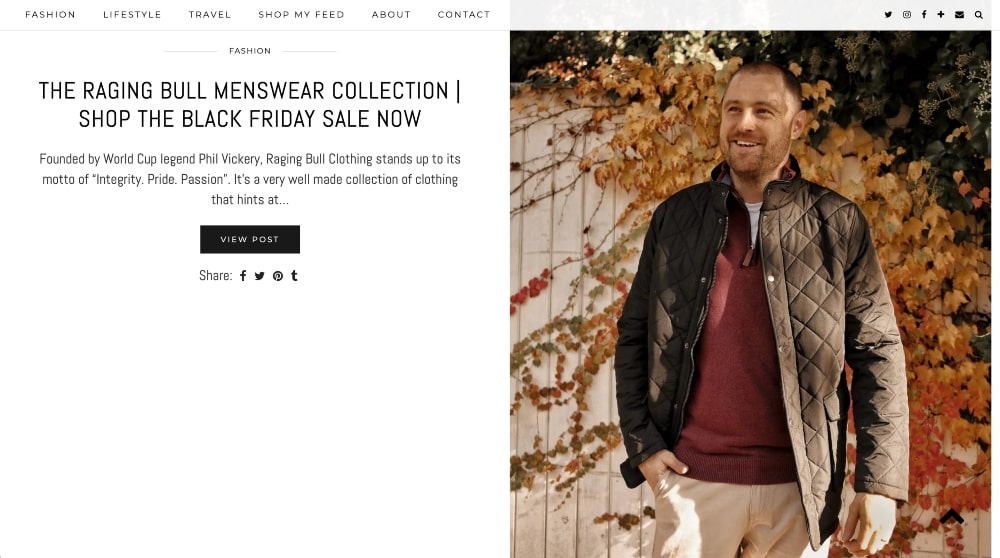Open the About page from navigation
Image resolution: width=1000 pixels, height=558 pixels.
click(x=391, y=15)
